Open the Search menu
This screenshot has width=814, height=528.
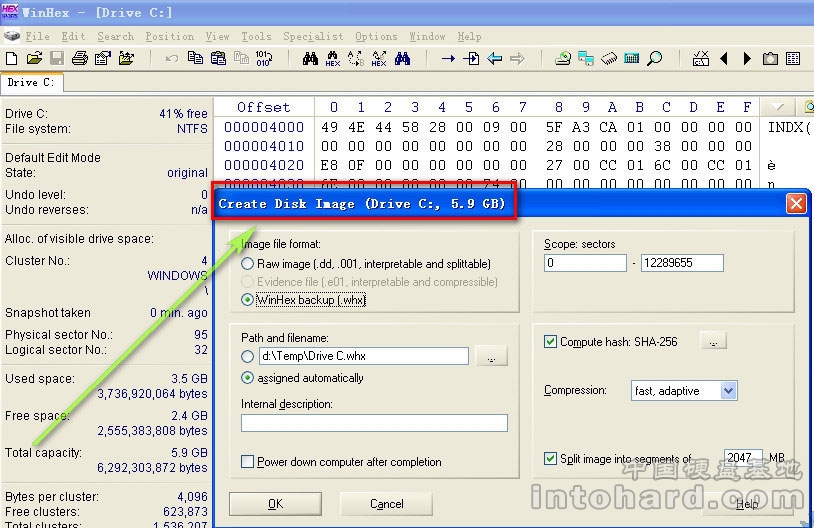[115, 36]
